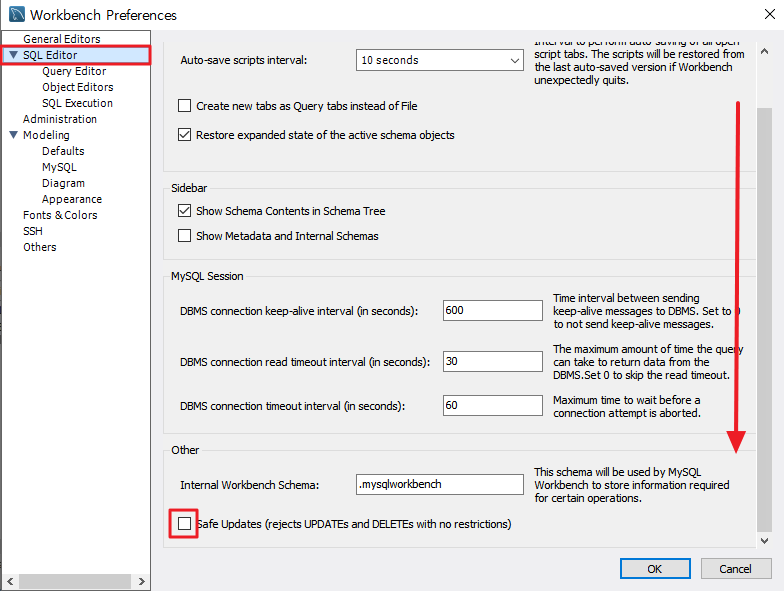Image resolution: width=784 pixels, height=591 pixels.
Task: Select Fonts & Colors preferences
Action: click(x=60, y=215)
